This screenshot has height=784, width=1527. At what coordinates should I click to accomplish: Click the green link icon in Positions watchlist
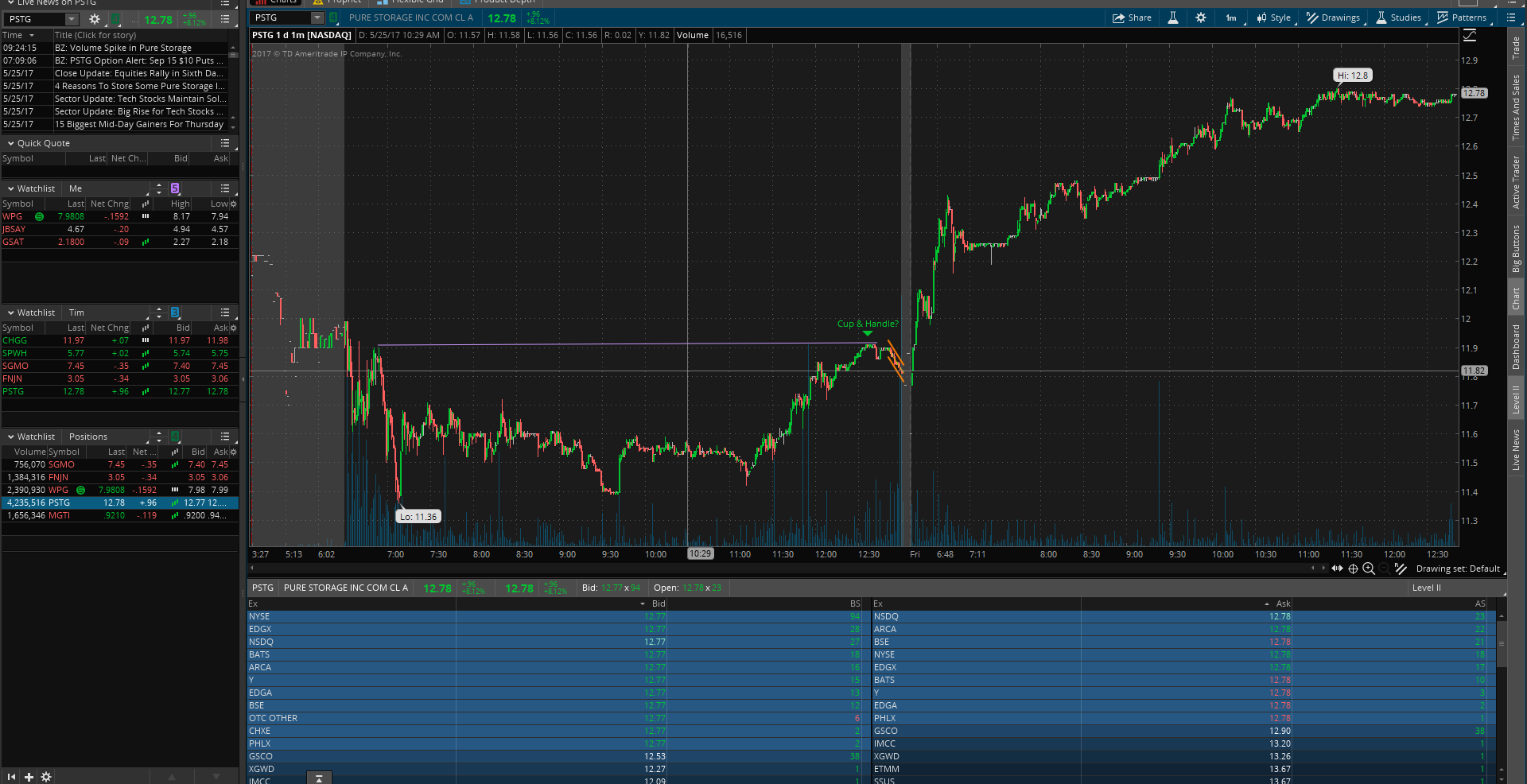tap(175, 437)
